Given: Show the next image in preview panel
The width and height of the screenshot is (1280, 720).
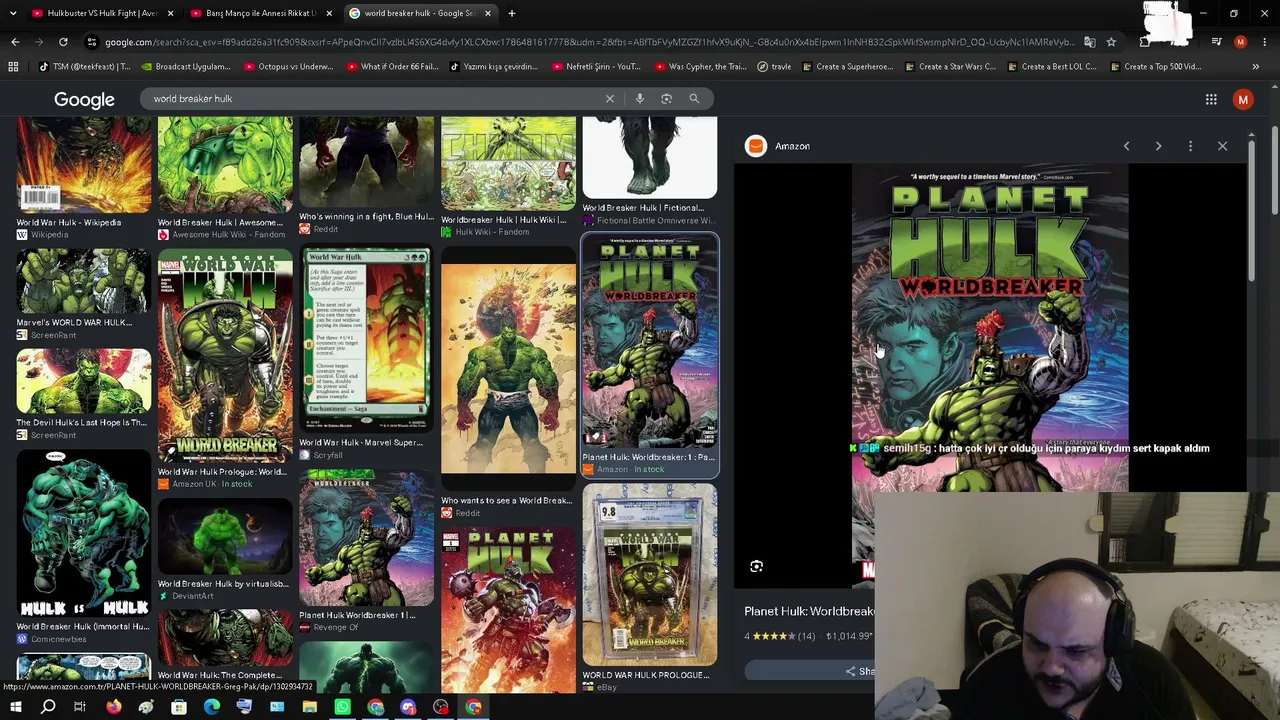Looking at the screenshot, I should [1158, 146].
